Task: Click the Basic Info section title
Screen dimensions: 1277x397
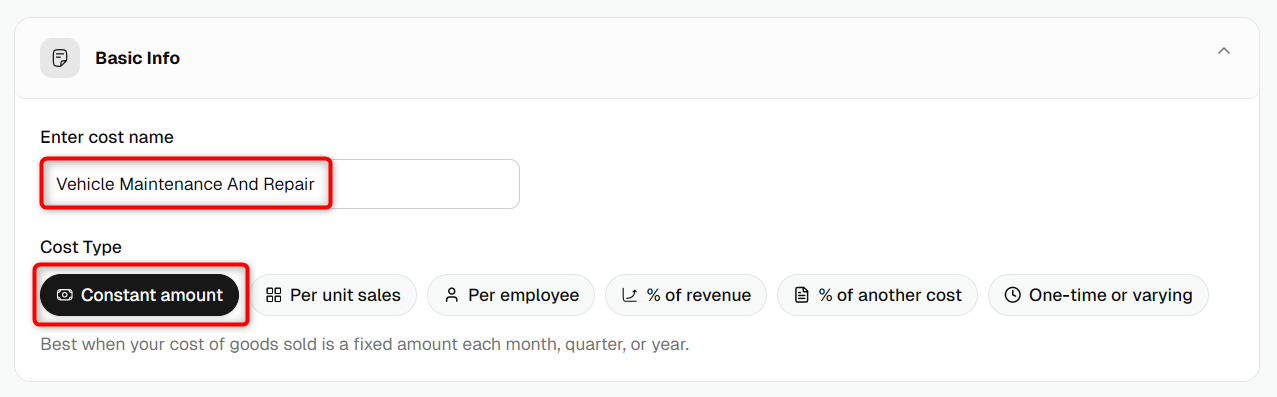Action: click(x=138, y=58)
